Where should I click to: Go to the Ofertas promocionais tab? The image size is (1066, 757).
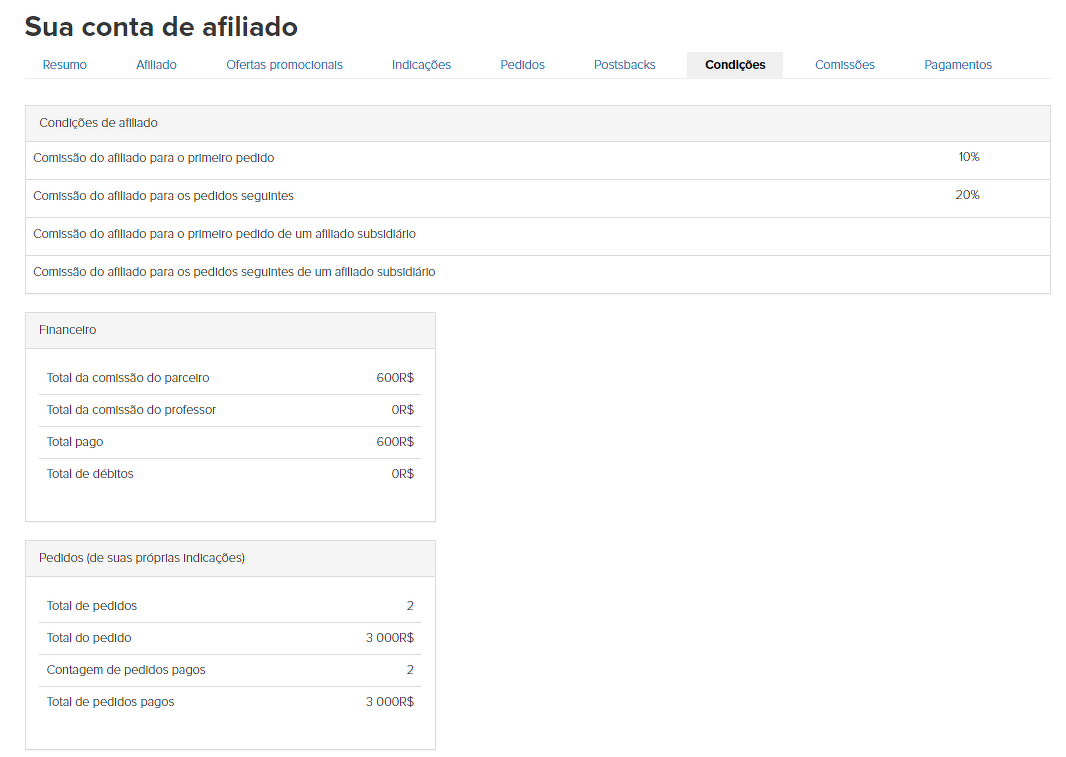[284, 65]
